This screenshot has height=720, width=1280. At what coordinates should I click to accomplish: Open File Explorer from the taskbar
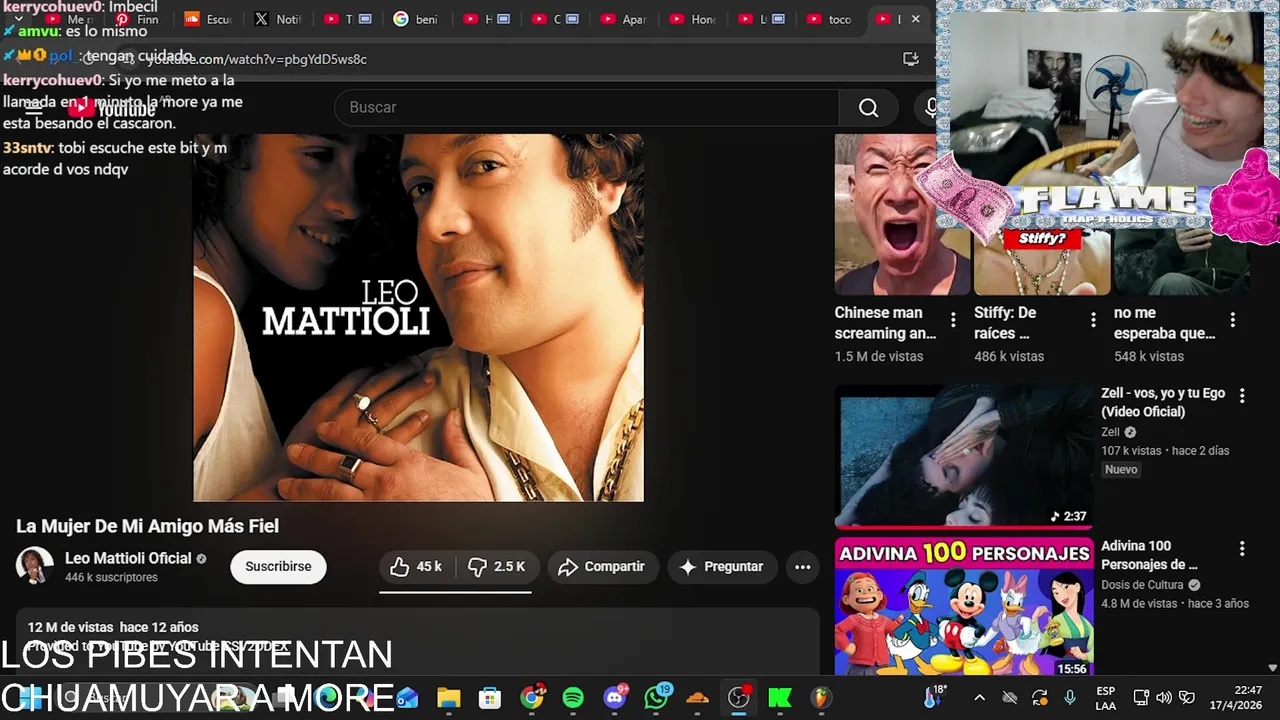(x=448, y=698)
